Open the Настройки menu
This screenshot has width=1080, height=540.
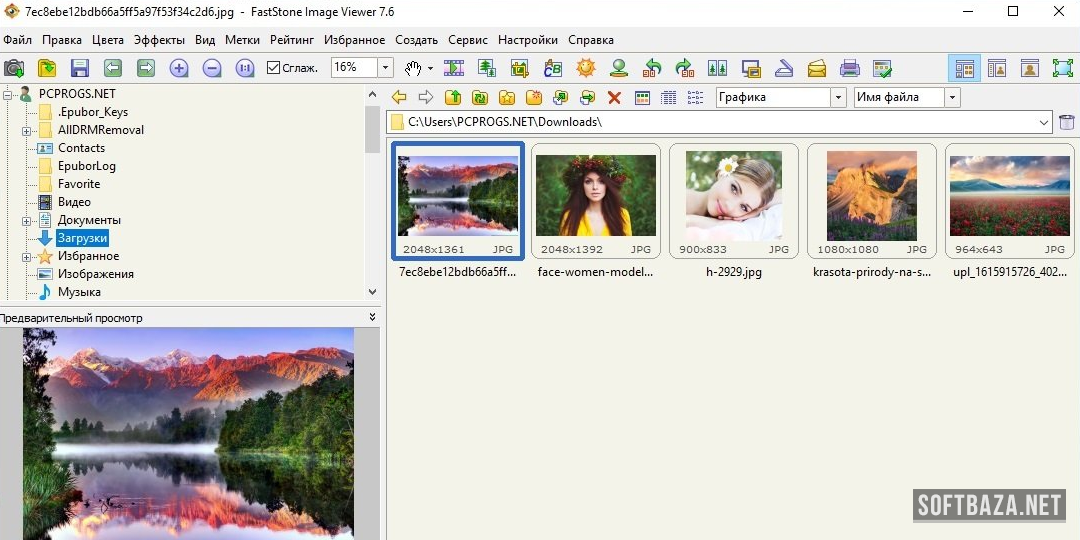[527, 40]
